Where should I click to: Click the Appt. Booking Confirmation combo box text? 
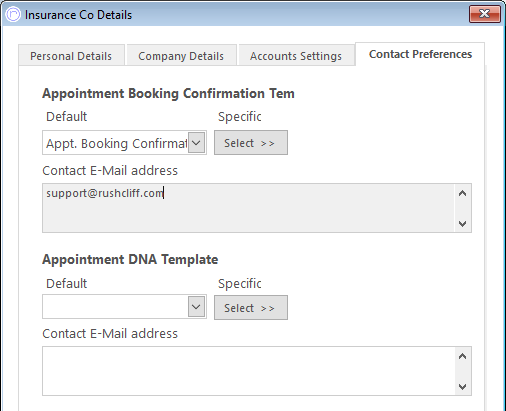click(116, 143)
